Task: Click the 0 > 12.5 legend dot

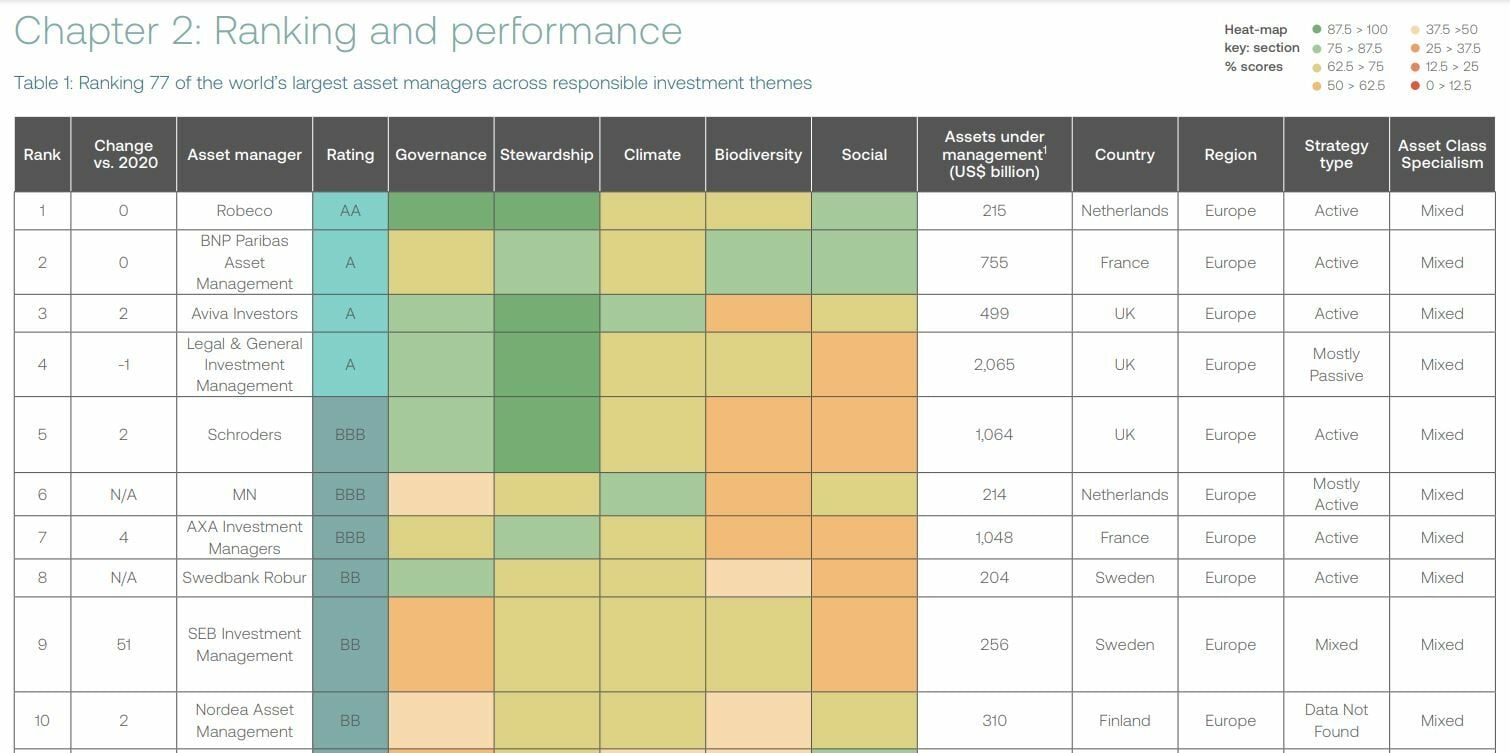Action: click(x=1415, y=86)
